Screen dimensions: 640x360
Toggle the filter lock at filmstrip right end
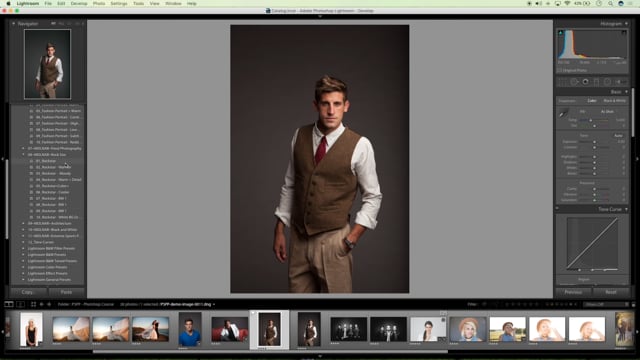tap(633, 304)
